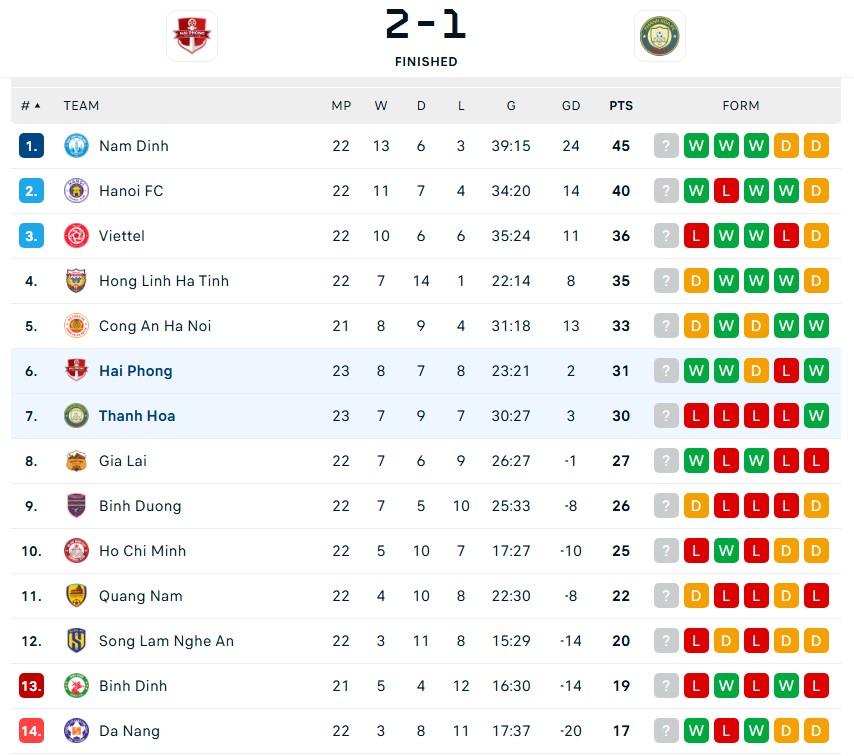Sort standings by the PTS column

[621, 106]
